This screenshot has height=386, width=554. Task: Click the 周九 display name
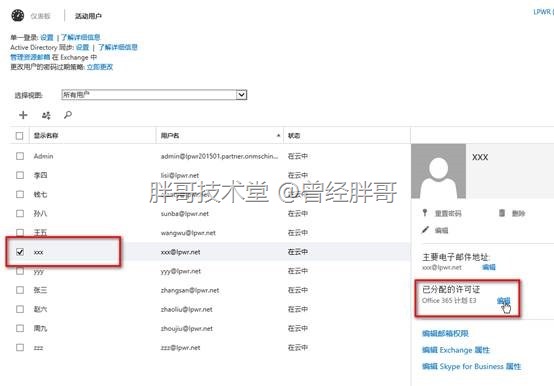tap(40, 328)
